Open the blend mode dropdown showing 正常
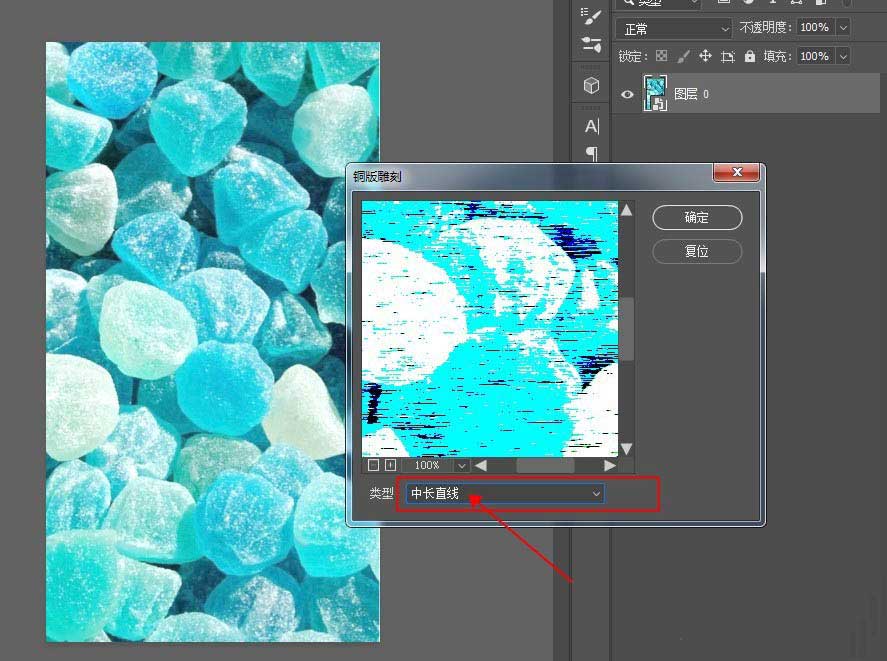This screenshot has width=887, height=661. click(x=674, y=28)
